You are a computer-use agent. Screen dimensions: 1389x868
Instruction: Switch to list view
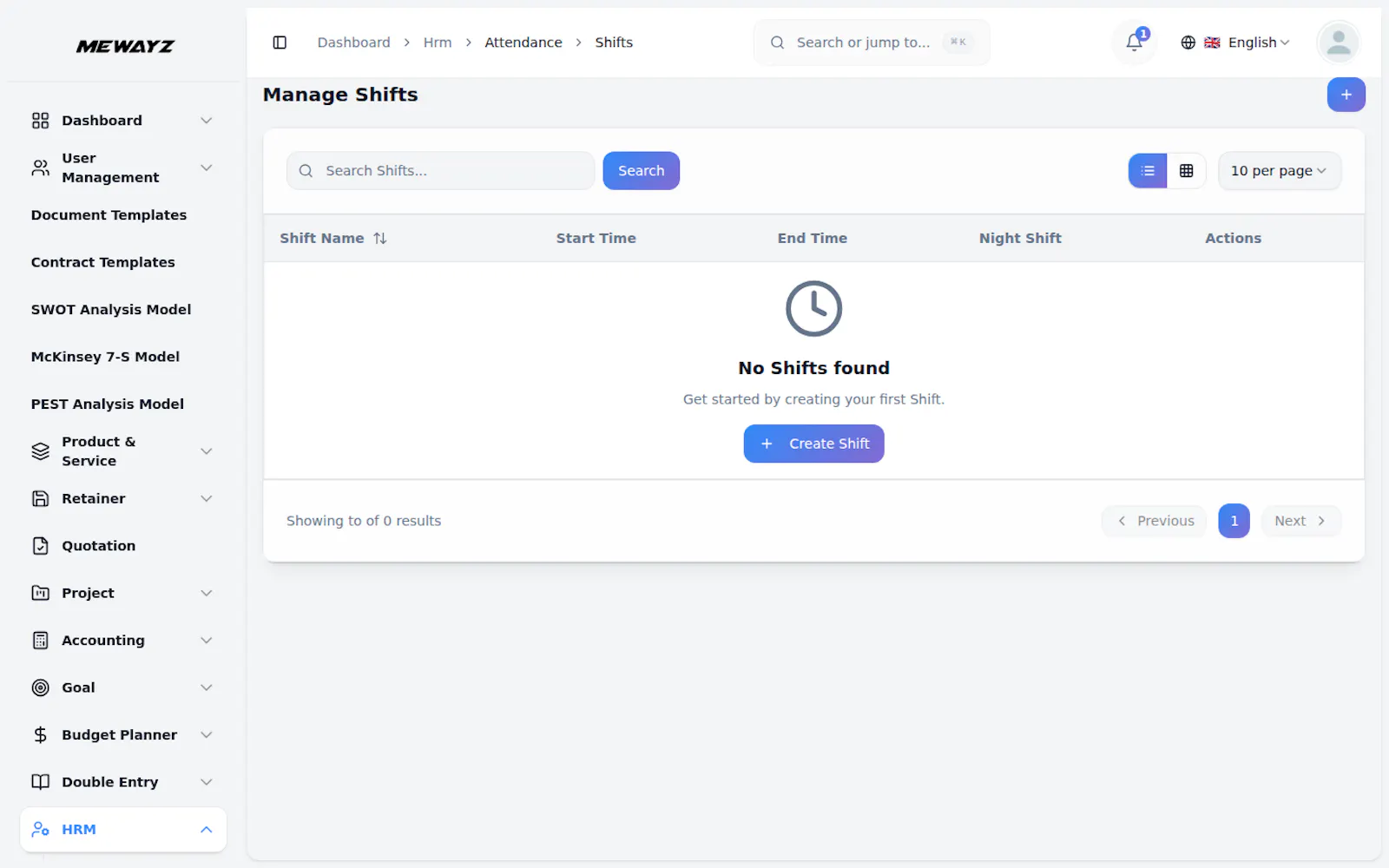[x=1148, y=171]
